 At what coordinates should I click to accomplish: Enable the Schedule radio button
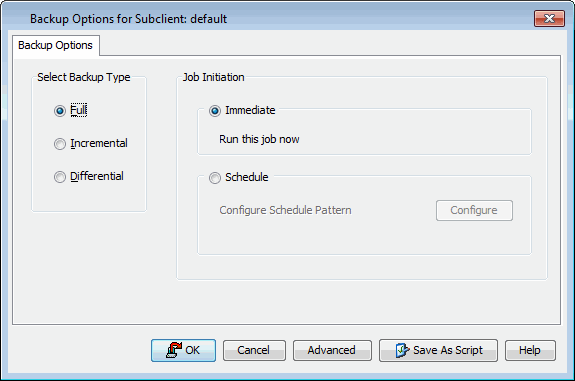tap(215, 178)
